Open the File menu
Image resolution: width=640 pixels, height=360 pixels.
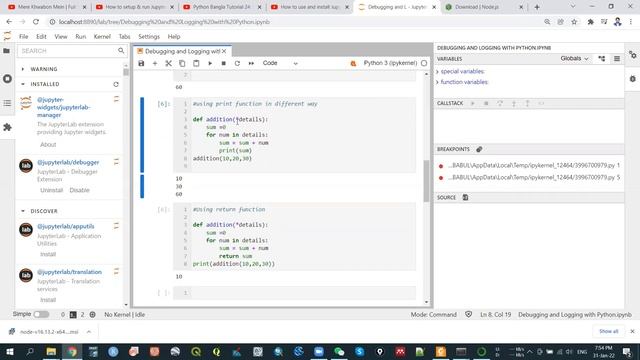click(x=24, y=37)
